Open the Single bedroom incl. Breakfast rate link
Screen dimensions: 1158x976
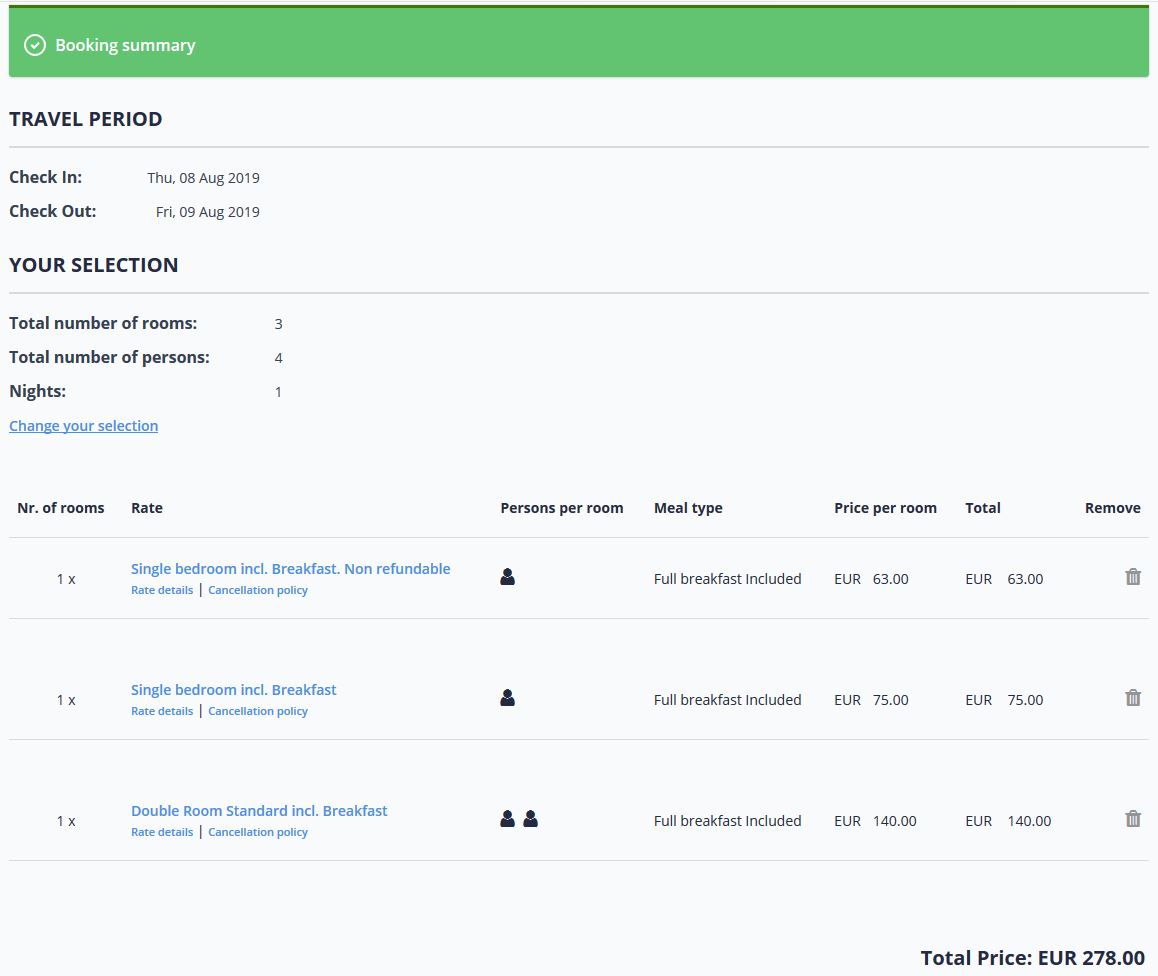[233, 690]
